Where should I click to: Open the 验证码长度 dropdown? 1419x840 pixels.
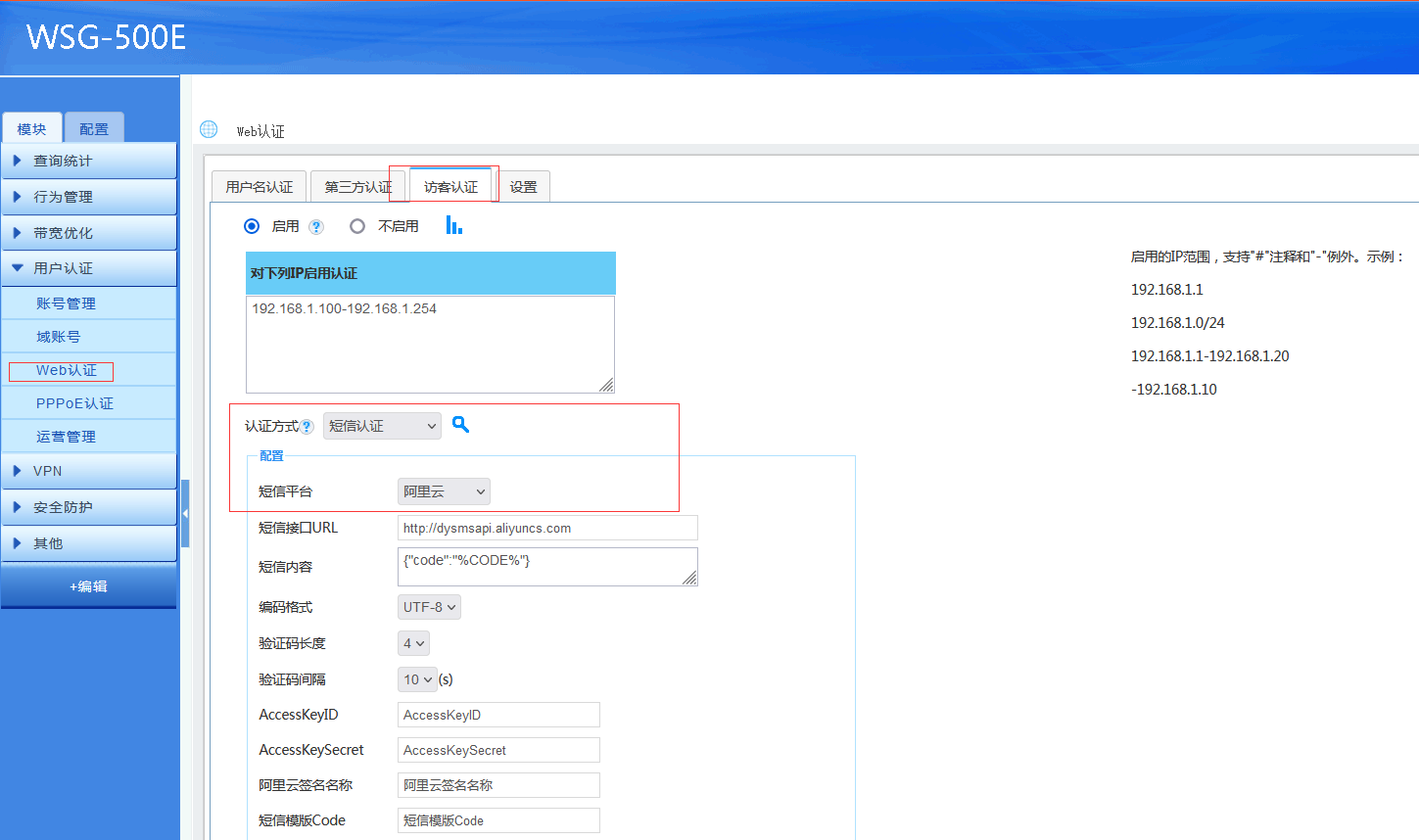(x=413, y=643)
